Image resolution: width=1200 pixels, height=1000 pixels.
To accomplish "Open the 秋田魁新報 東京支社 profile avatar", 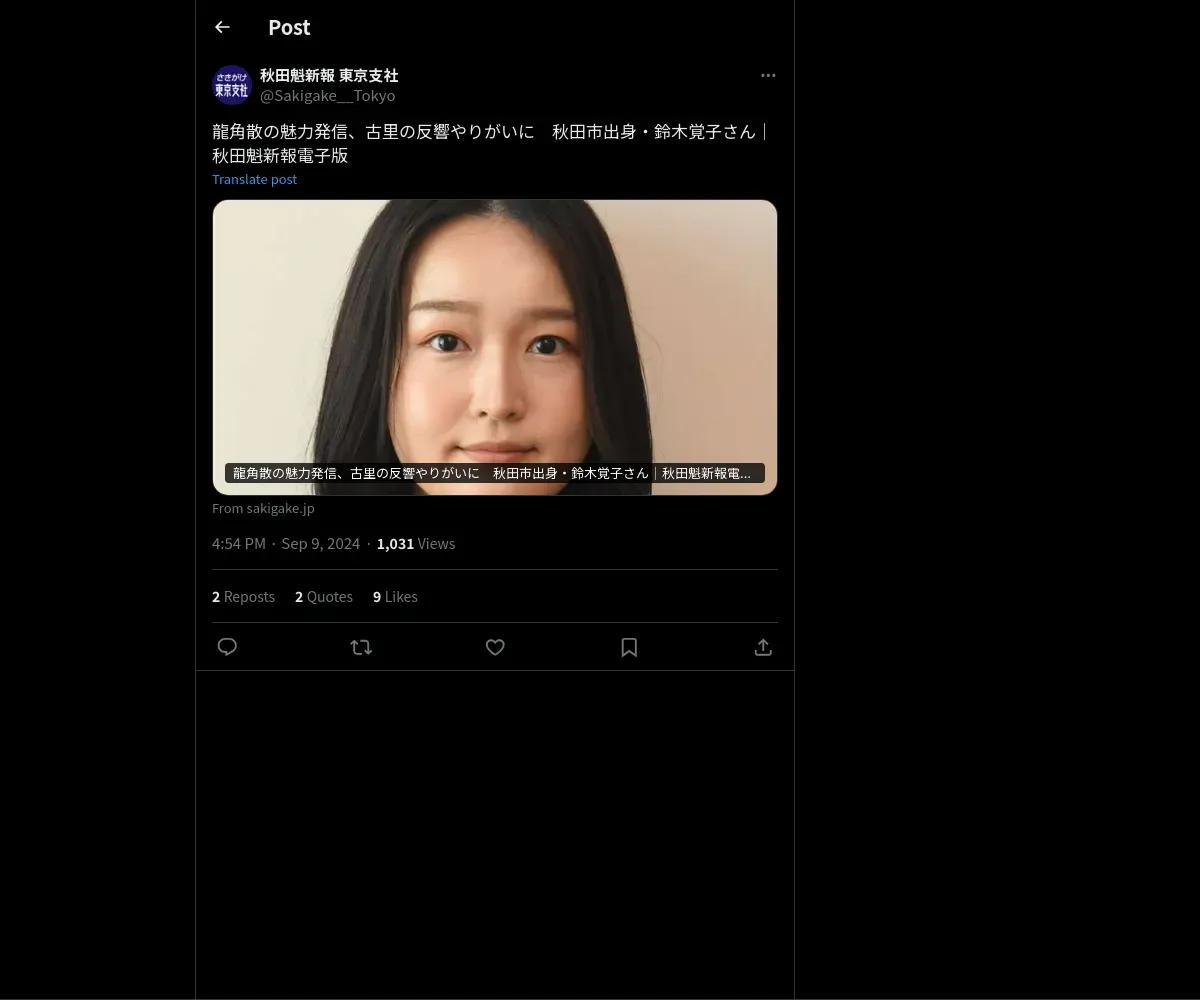I will (232, 85).
